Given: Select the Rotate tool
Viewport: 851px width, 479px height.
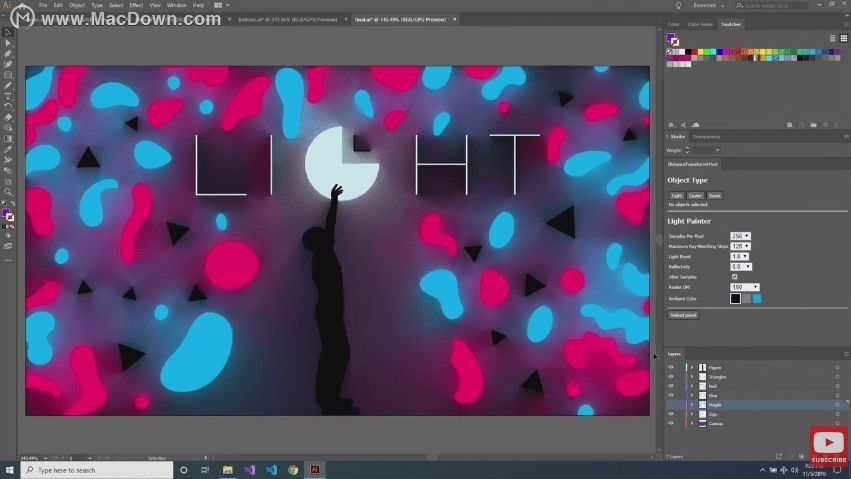Looking at the screenshot, I should [8, 106].
